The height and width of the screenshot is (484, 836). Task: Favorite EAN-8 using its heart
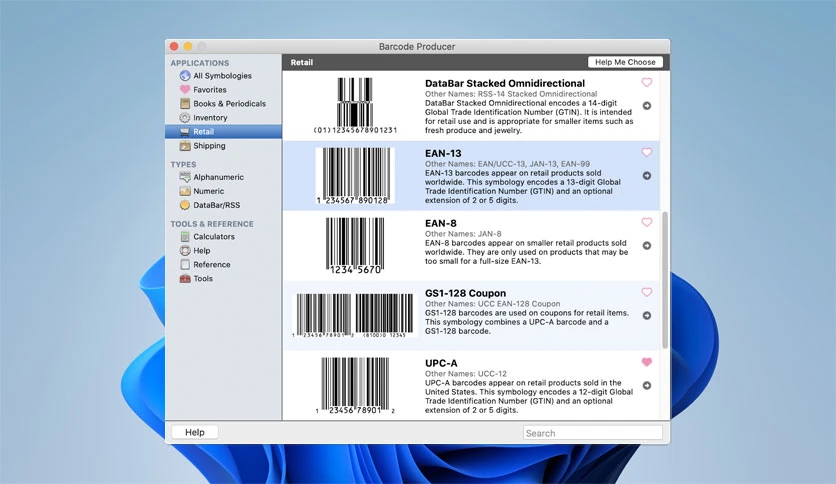pyautogui.click(x=647, y=222)
